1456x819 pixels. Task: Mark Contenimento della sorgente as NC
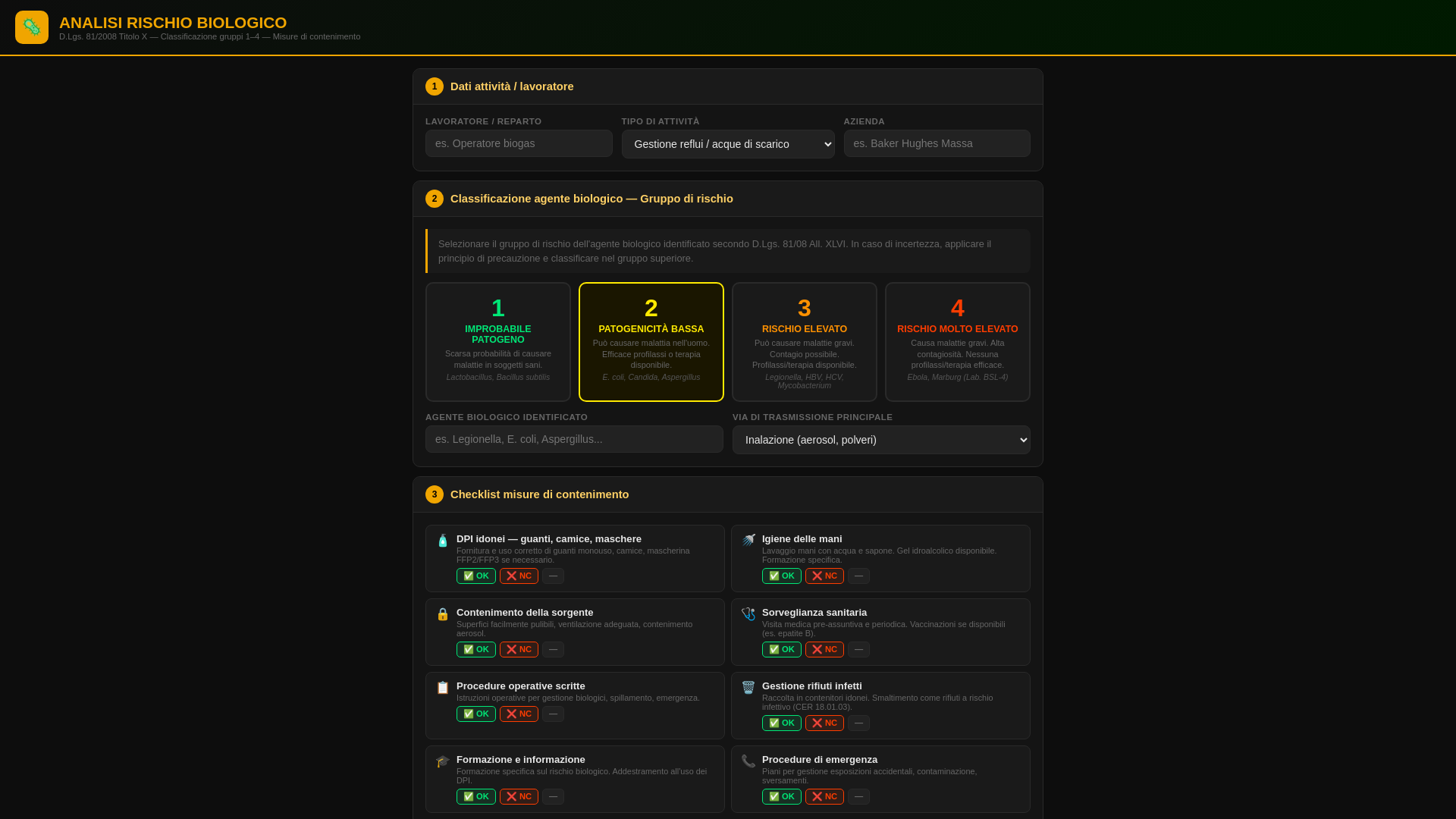[x=519, y=650]
